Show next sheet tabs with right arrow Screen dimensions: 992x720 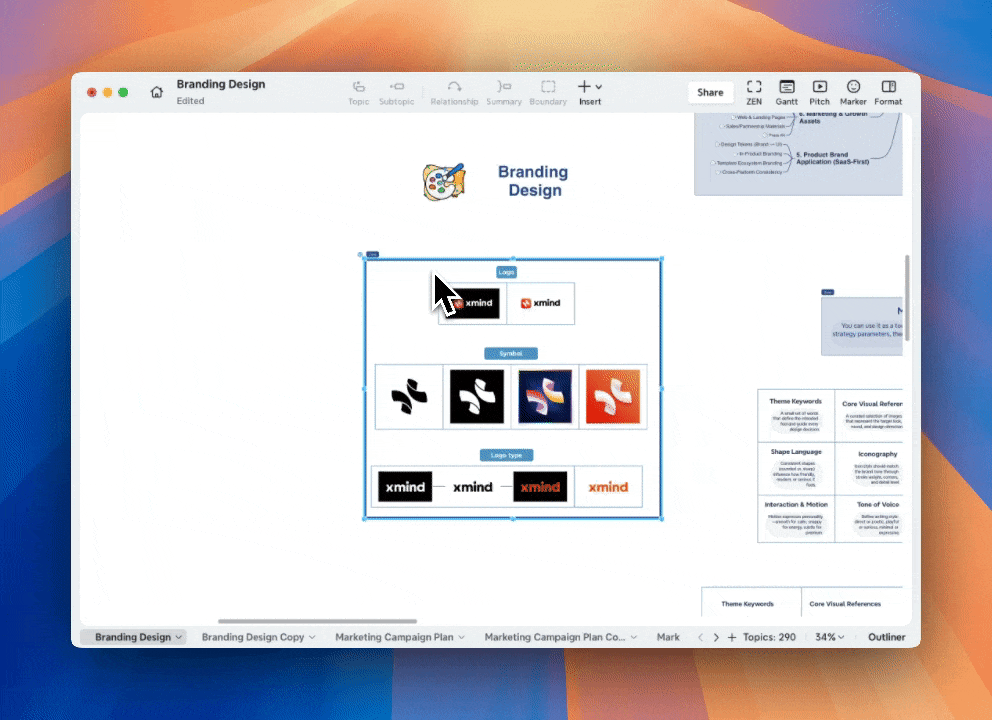716,637
